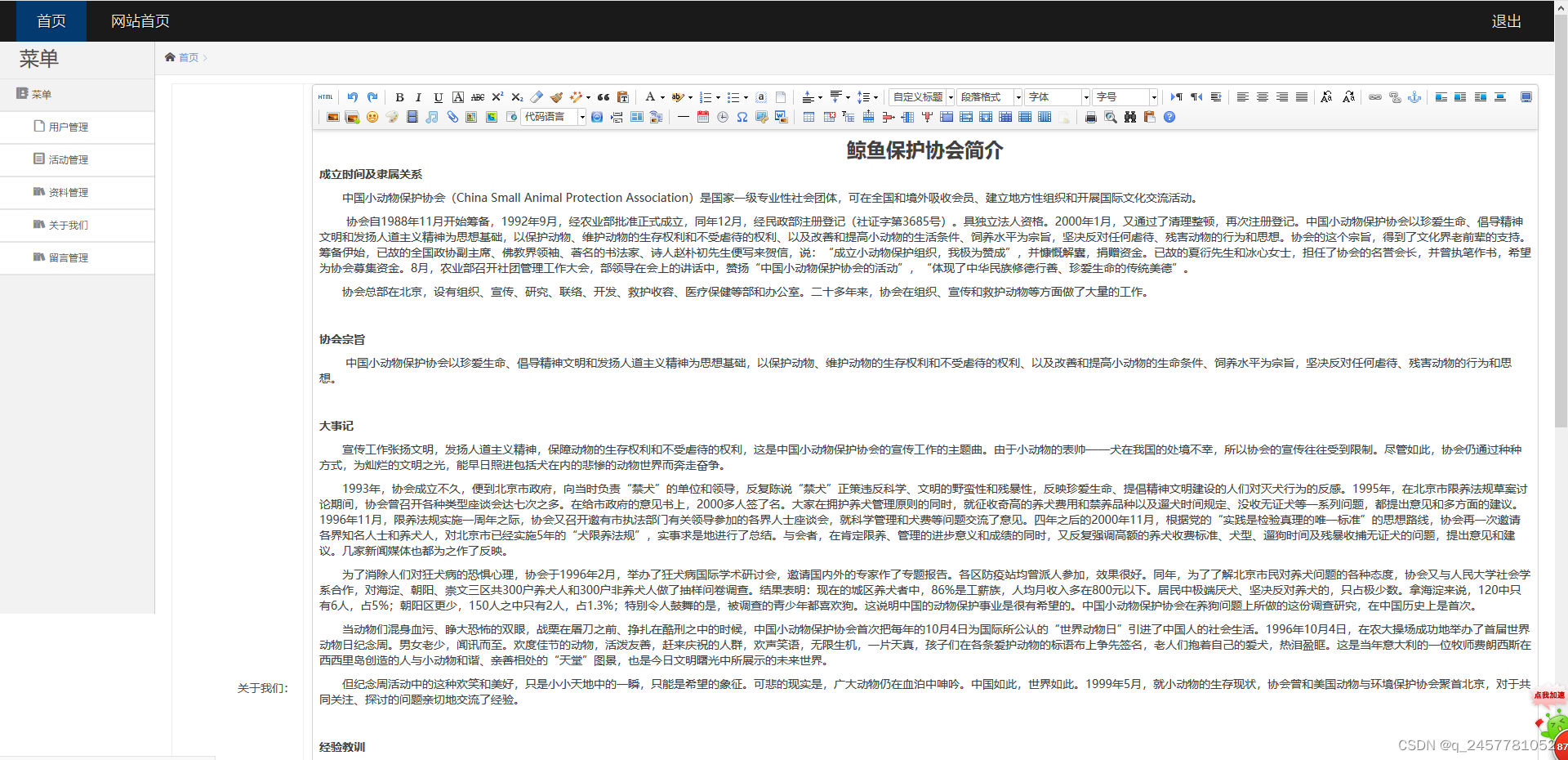Image resolution: width=1568 pixels, height=760 pixels.
Task: Click align right icon
Action: (1282, 97)
